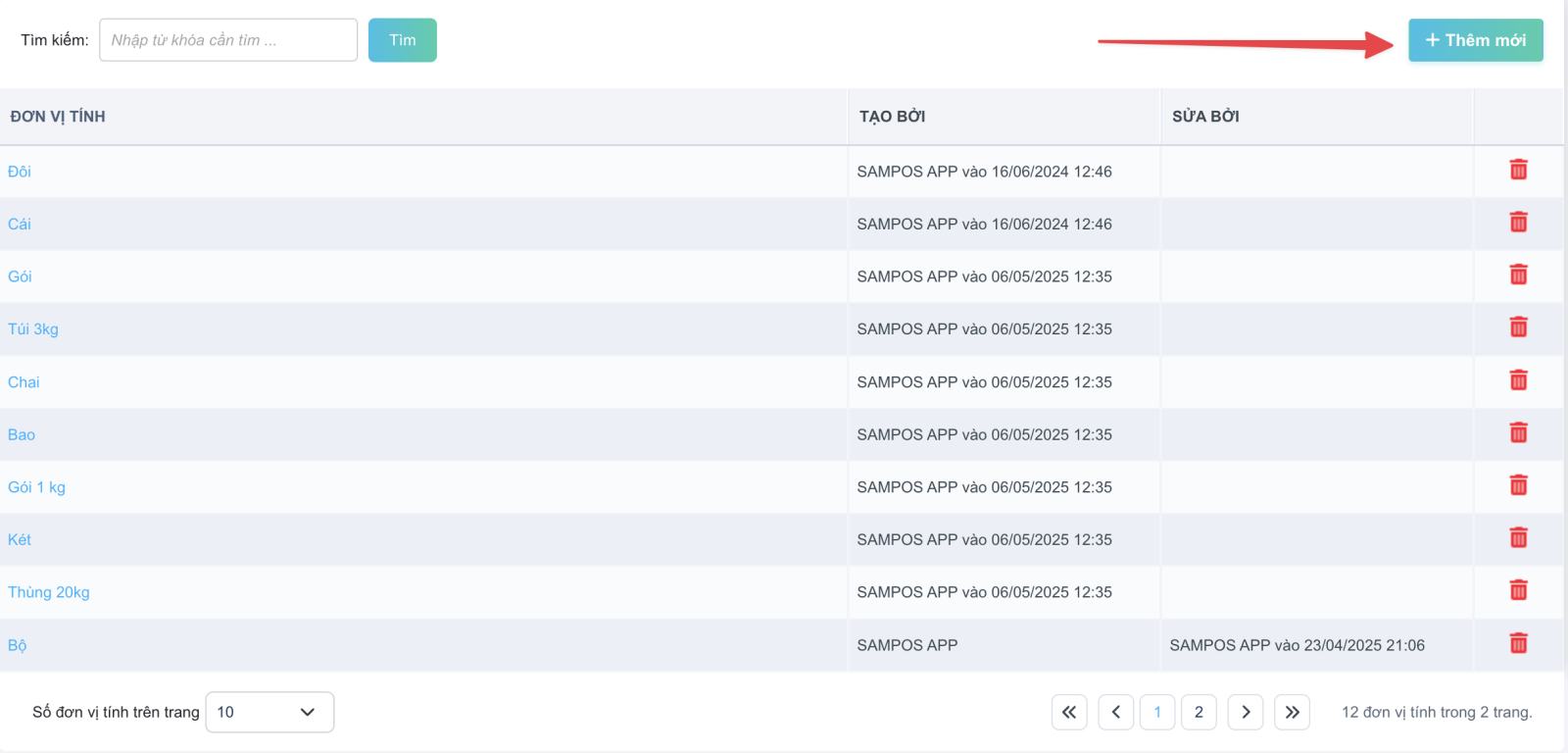The height and width of the screenshot is (753, 1568).
Task: Delete the Két unit row
Action: tap(1518, 537)
